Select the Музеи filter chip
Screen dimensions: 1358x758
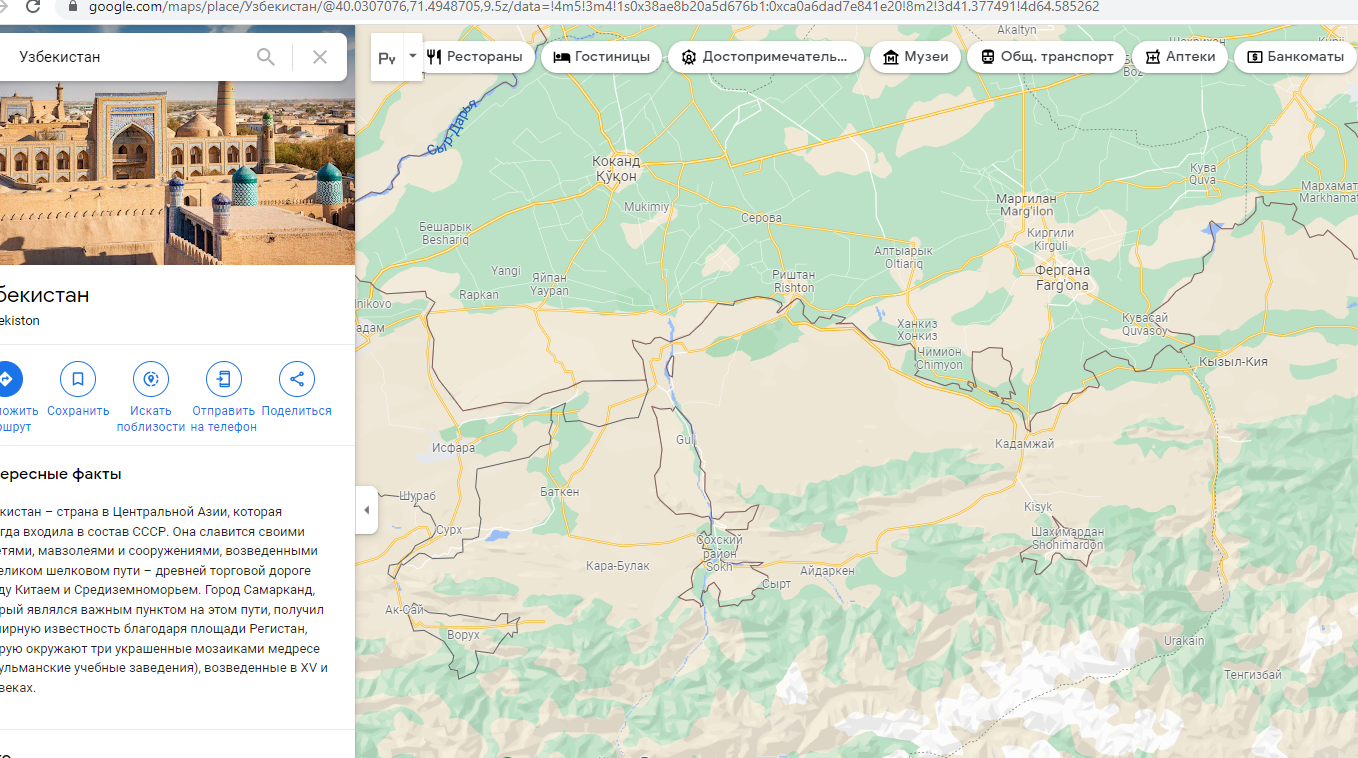(x=915, y=57)
